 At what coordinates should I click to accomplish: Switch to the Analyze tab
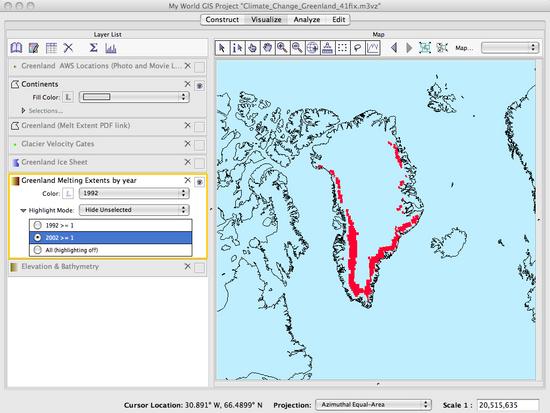click(x=307, y=20)
